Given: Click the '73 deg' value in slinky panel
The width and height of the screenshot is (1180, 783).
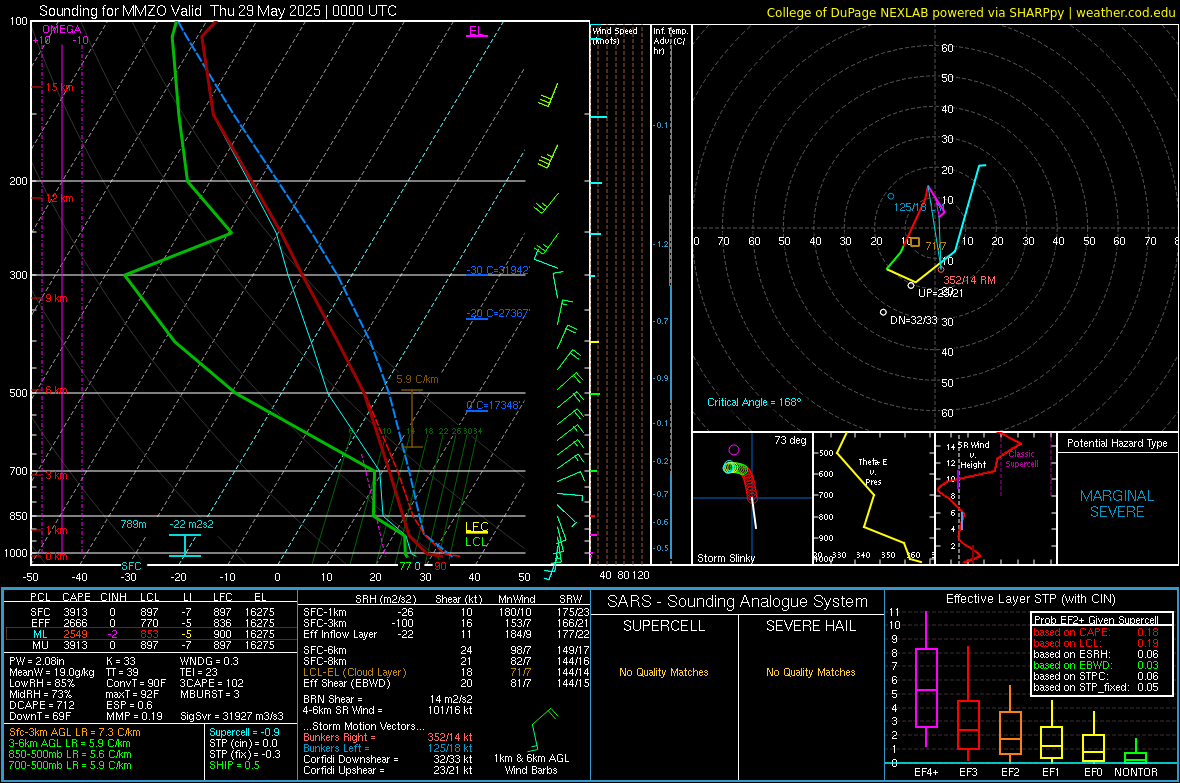Looking at the screenshot, I should click(x=790, y=440).
